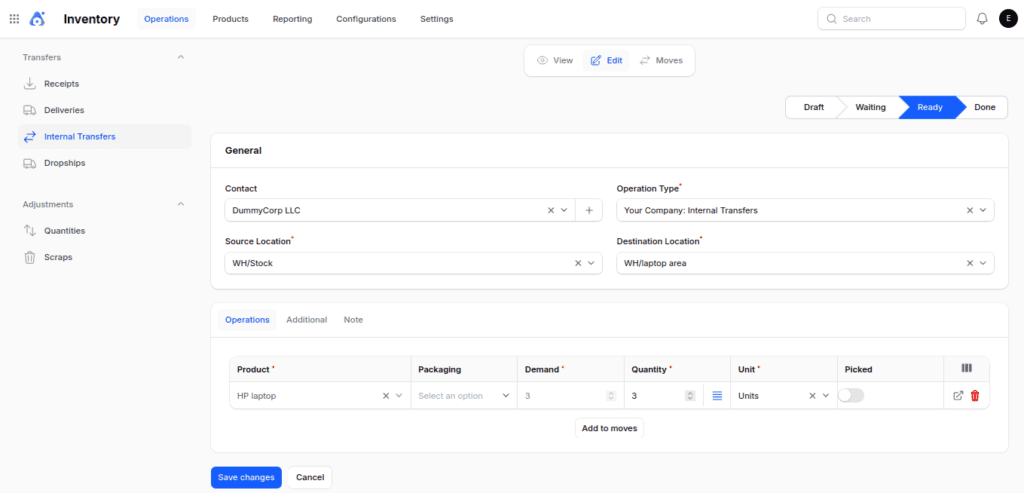1024x493 pixels.
Task: Open the Moves view
Action: pos(660,60)
